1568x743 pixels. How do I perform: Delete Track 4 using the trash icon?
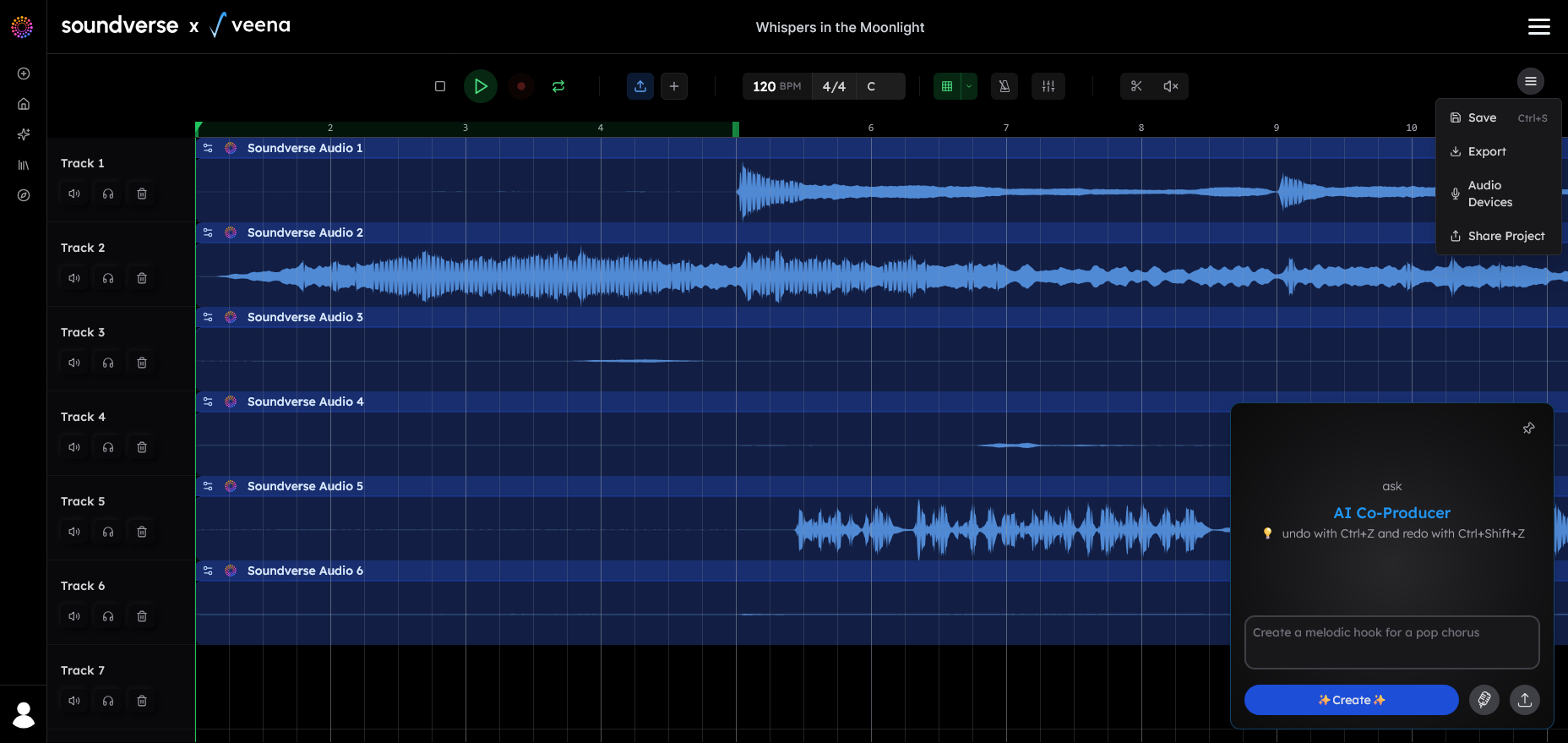(x=142, y=447)
